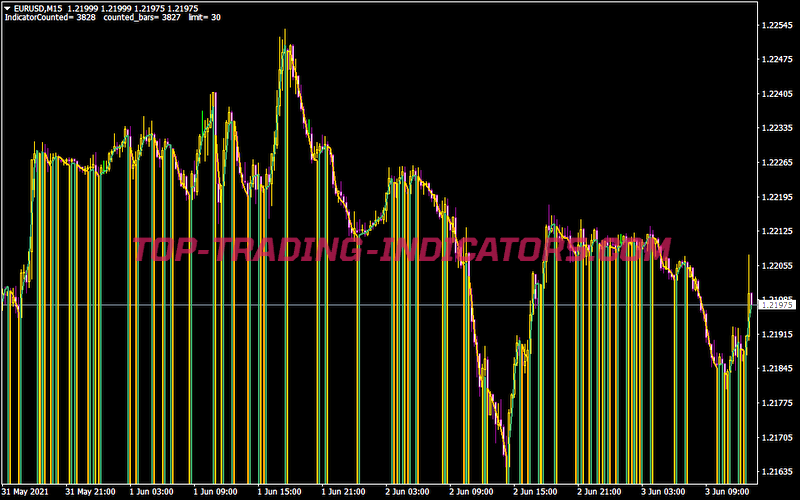The width and height of the screenshot is (800, 500).
Task: Select the IndicatorCounted= 3828 text
Action: [50, 19]
